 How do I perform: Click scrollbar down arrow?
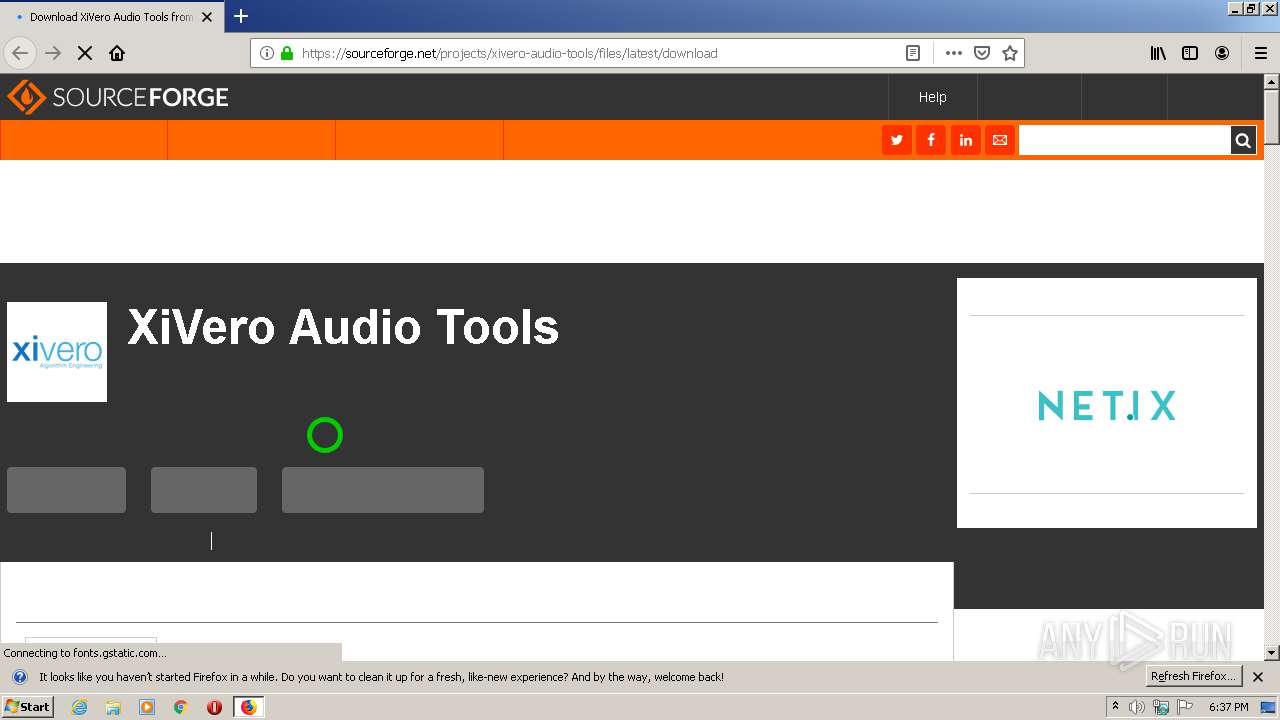[x=1272, y=653]
